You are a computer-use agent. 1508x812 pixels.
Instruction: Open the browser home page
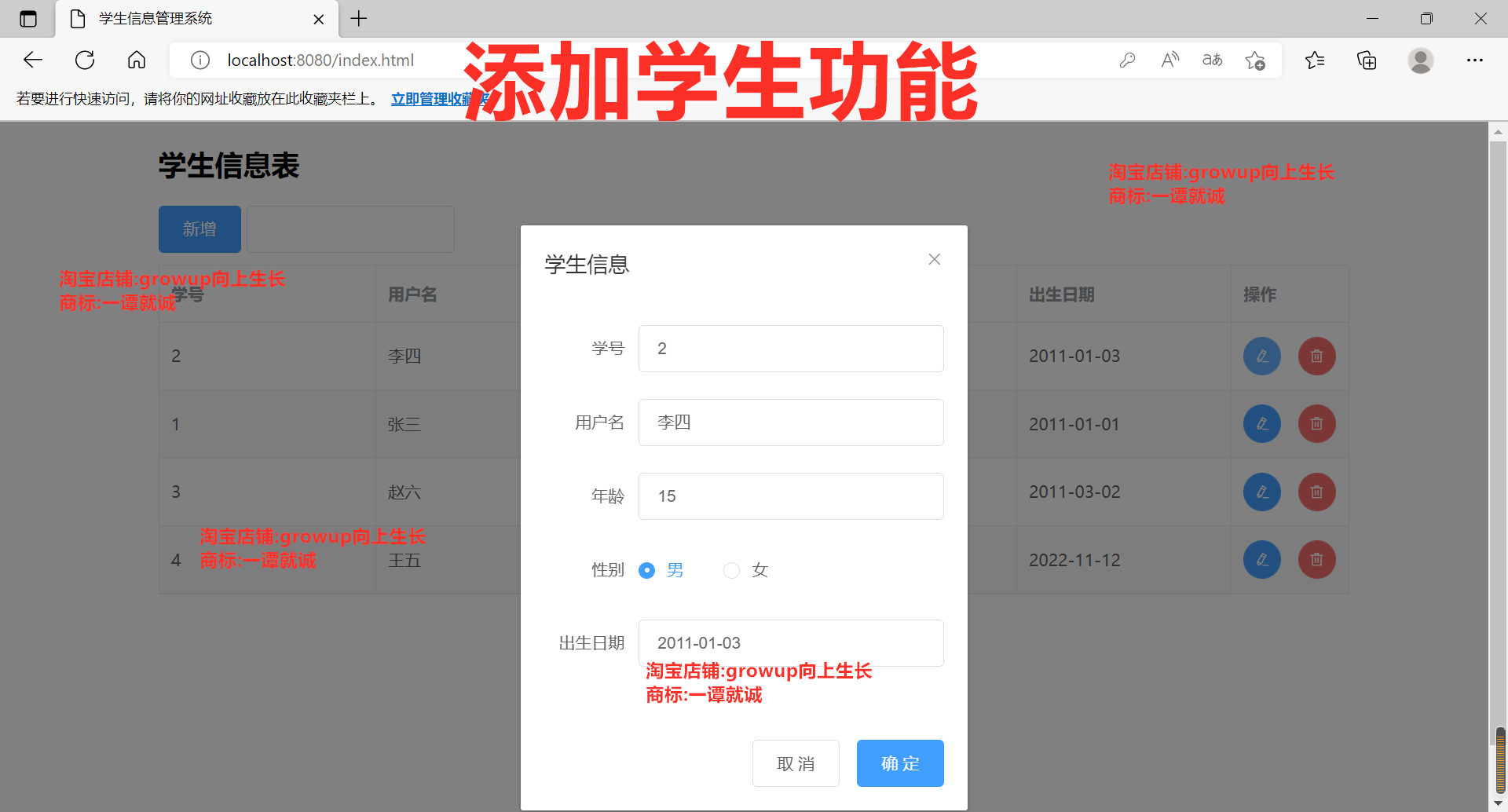137,60
